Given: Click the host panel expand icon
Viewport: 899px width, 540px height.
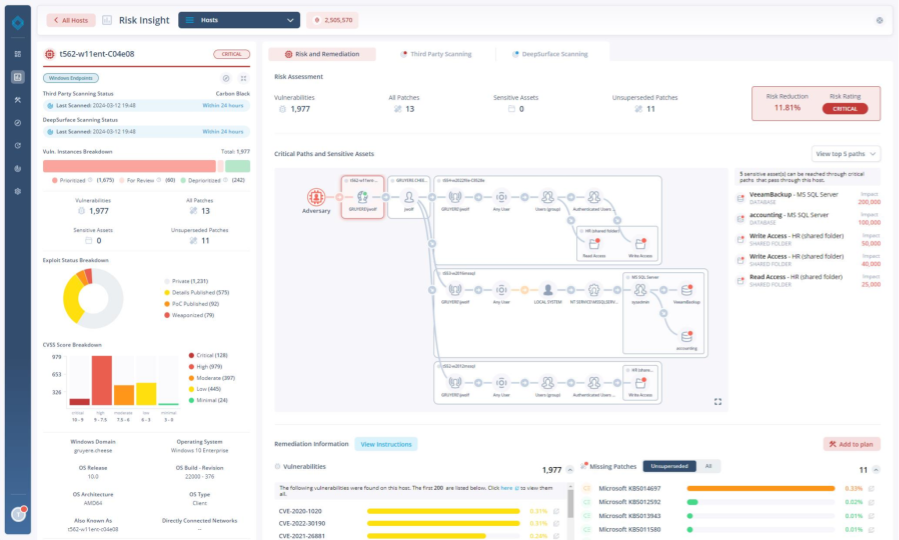Looking at the screenshot, I should (244, 78).
